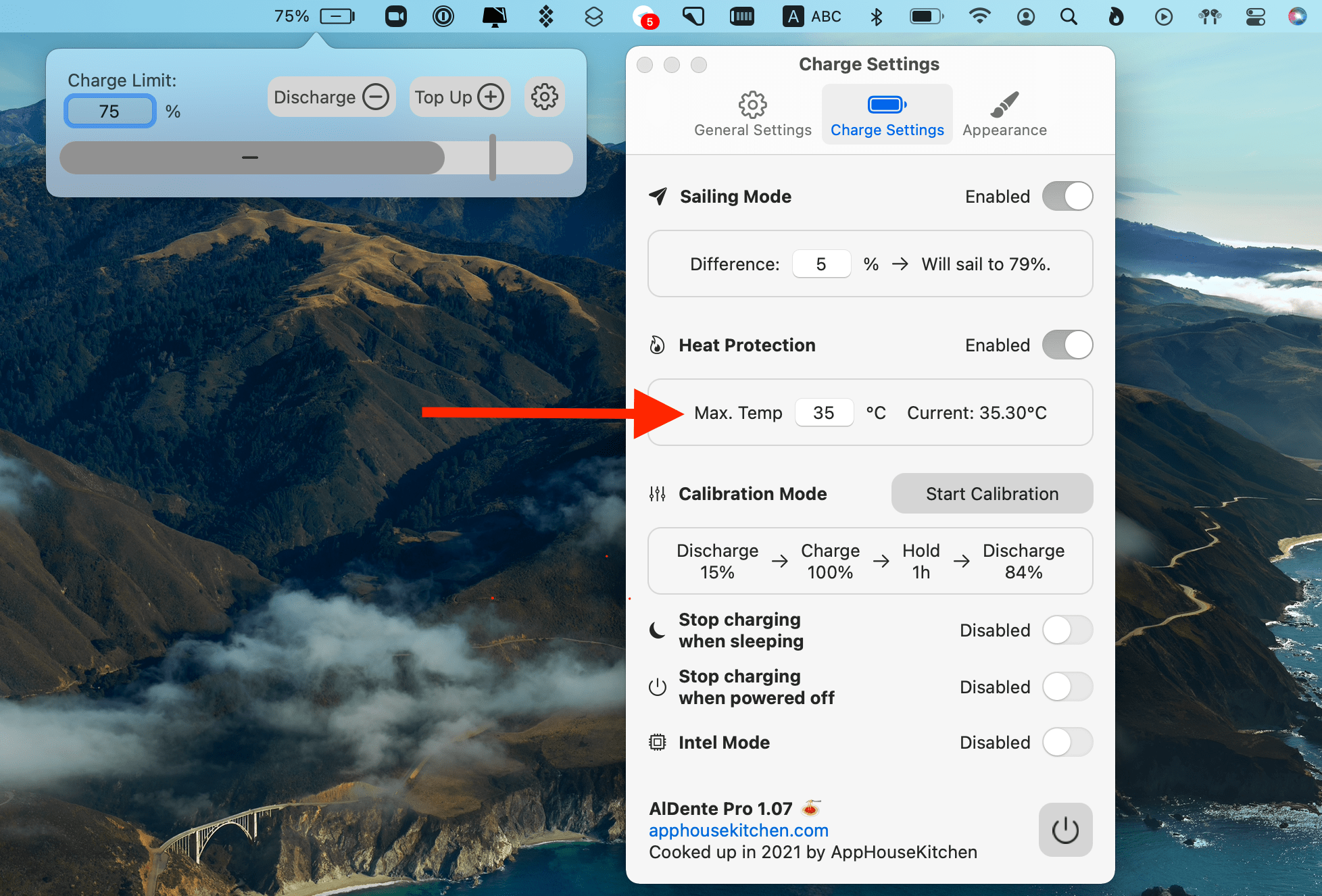Enable Stop charging when powered off

coord(1068,687)
